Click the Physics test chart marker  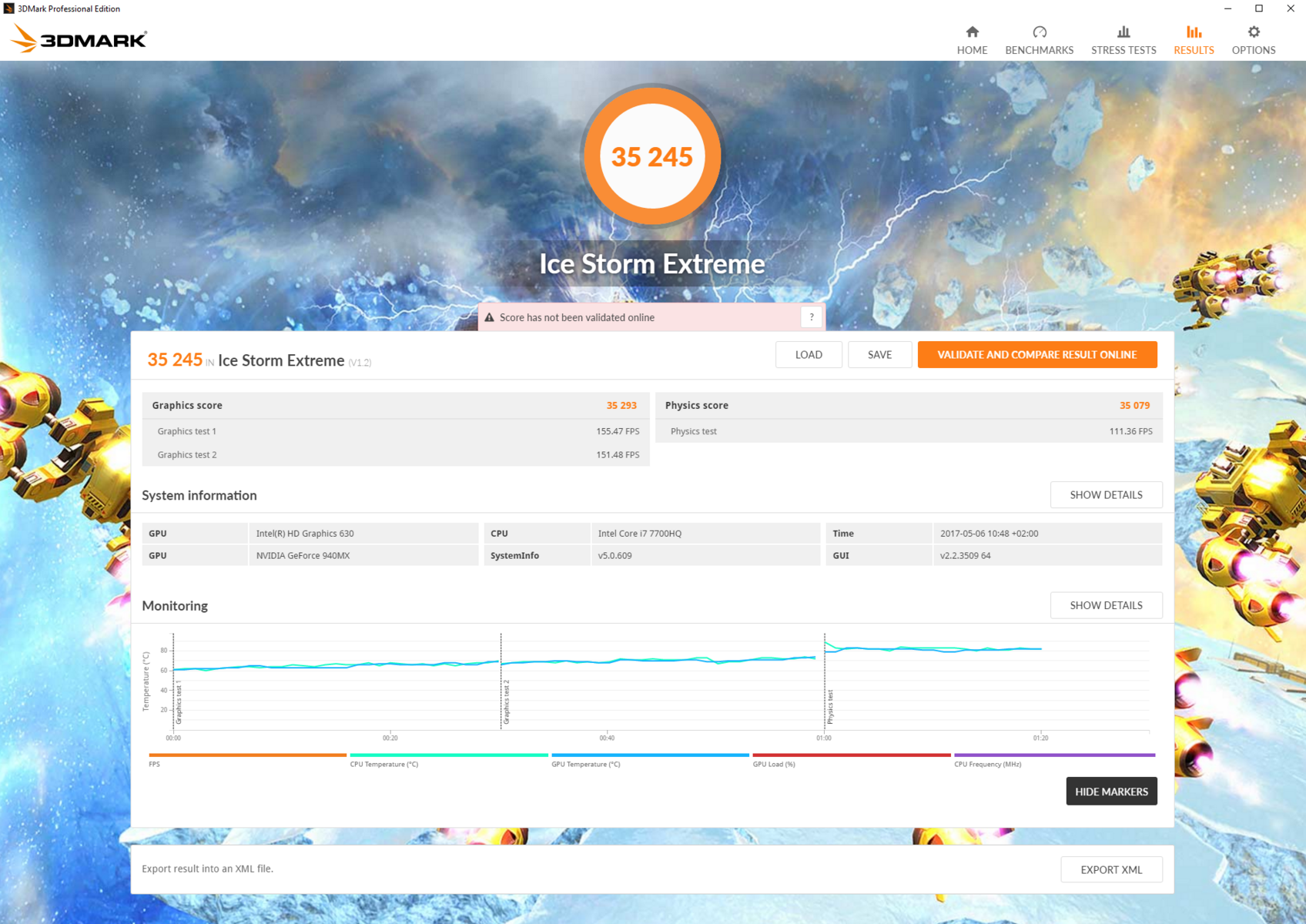(x=830, y=707)
